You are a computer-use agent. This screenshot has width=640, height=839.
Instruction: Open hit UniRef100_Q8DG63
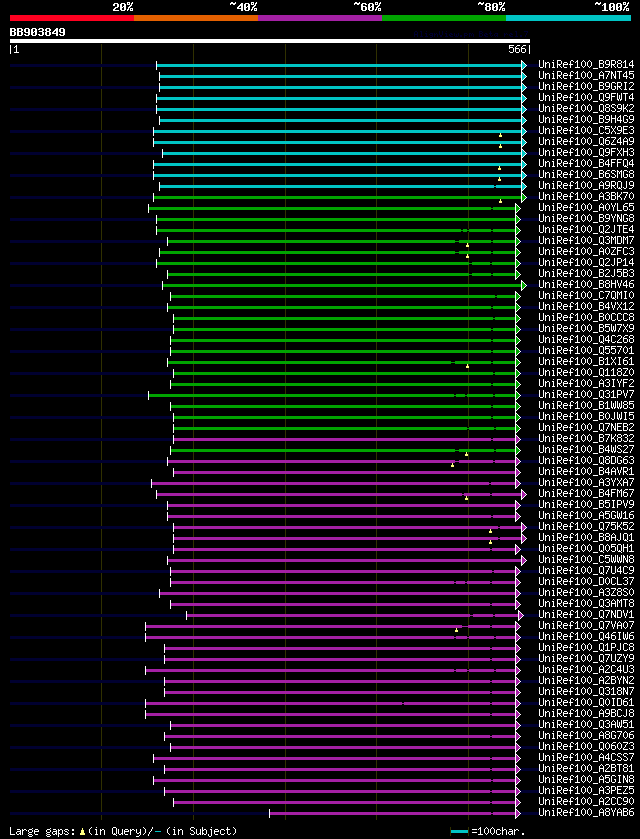tap(586, 460)
